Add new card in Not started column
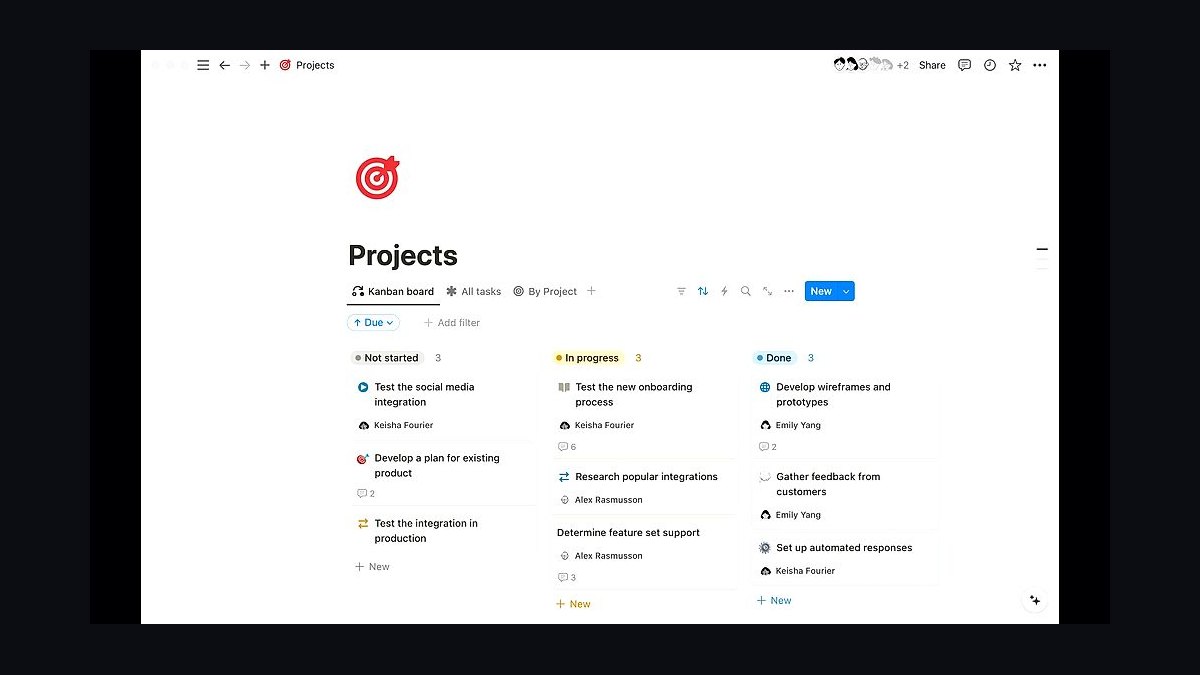The image size is (1200, 675). [x=372, y=567]
